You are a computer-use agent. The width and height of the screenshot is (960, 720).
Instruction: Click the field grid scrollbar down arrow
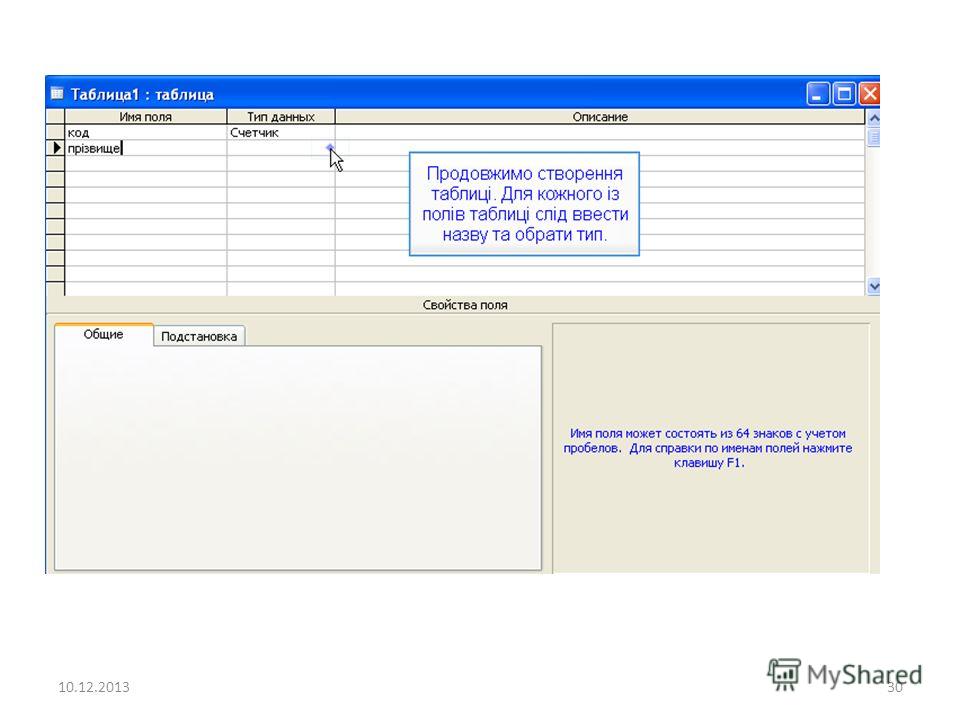(x=874, y=286)
